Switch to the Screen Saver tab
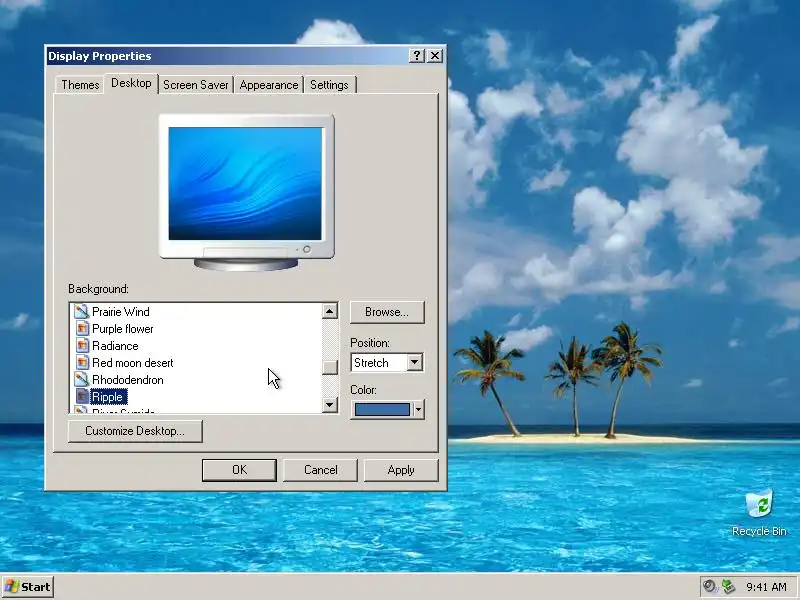The height and width of the screenshot is (600, 800). coord(196,85)
